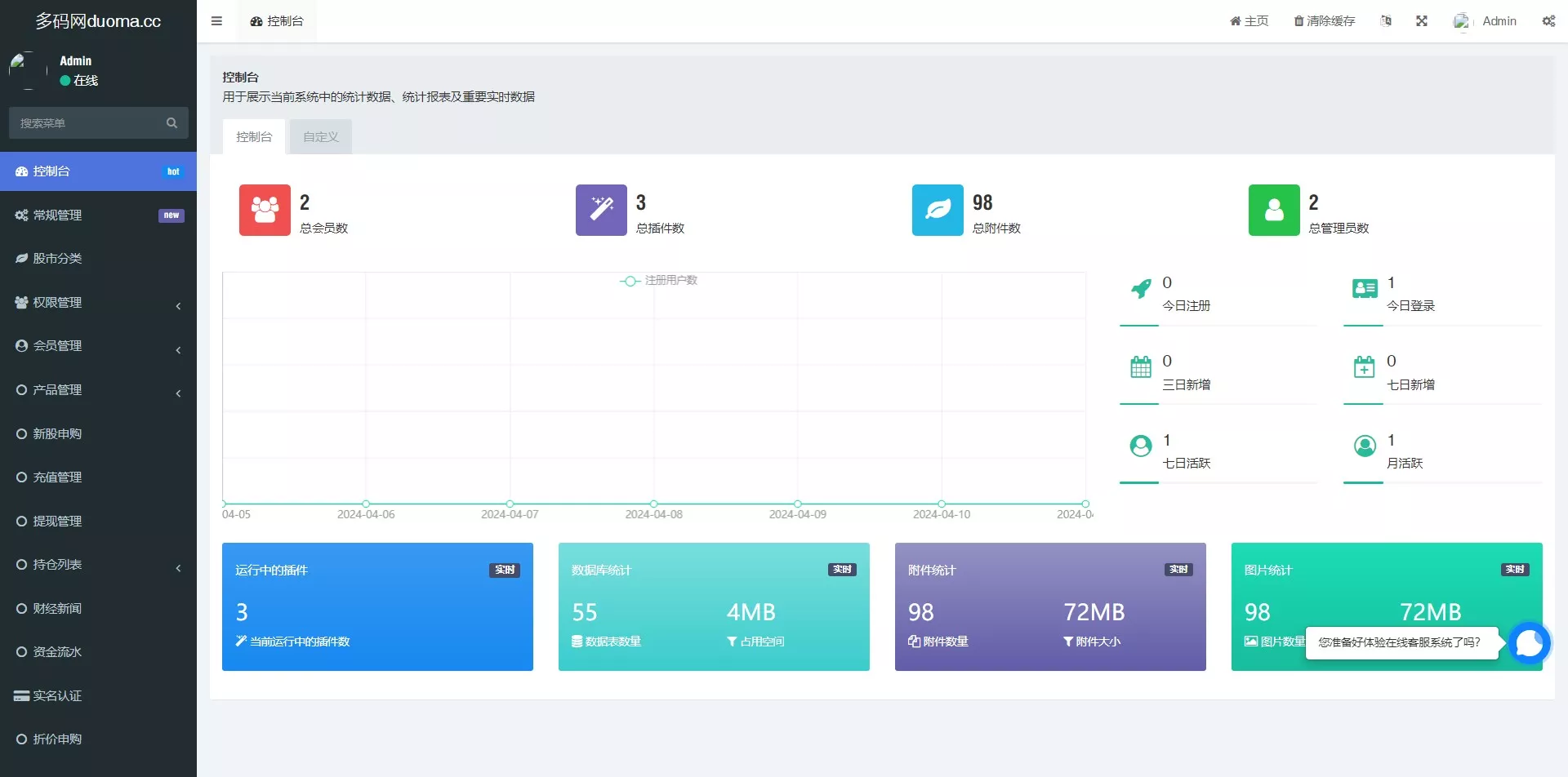
Task: Click the fullscreen toggle icon in header
Action: (1422, 21)
